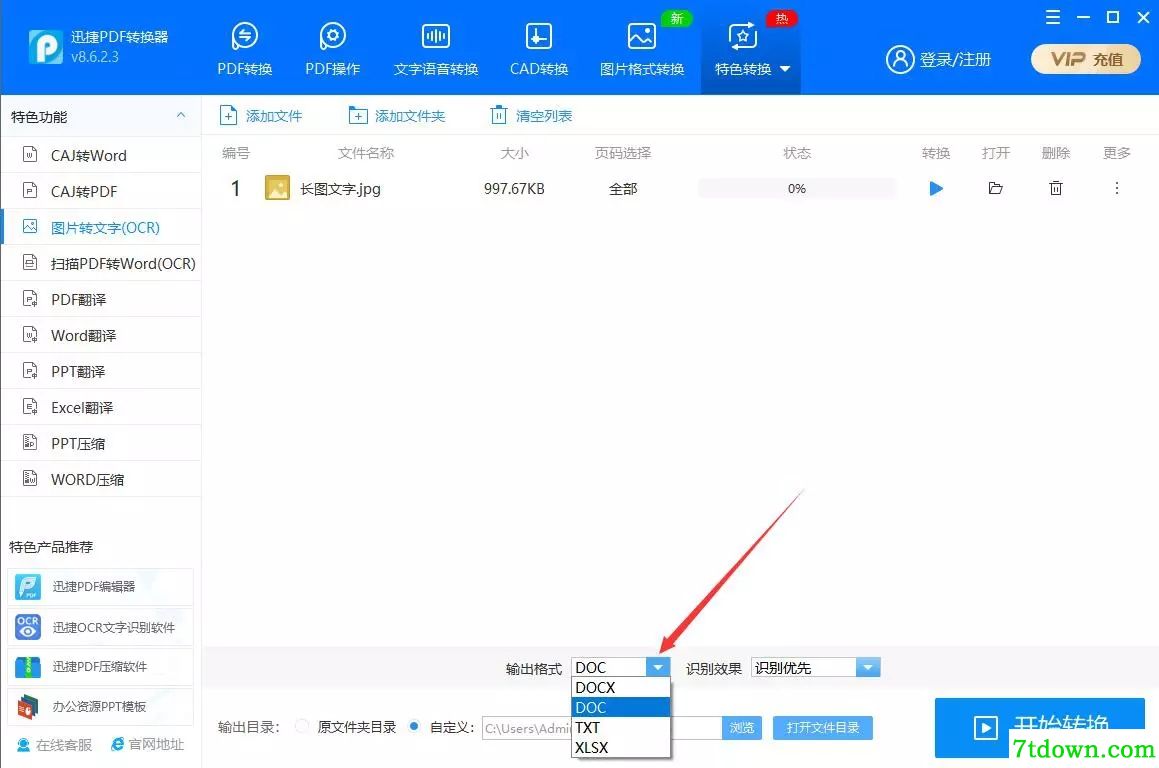This screenshot has width=1159, height=768.
Task: Open output folder icon for 长图文字.jpg
Action: pos(996,188)
